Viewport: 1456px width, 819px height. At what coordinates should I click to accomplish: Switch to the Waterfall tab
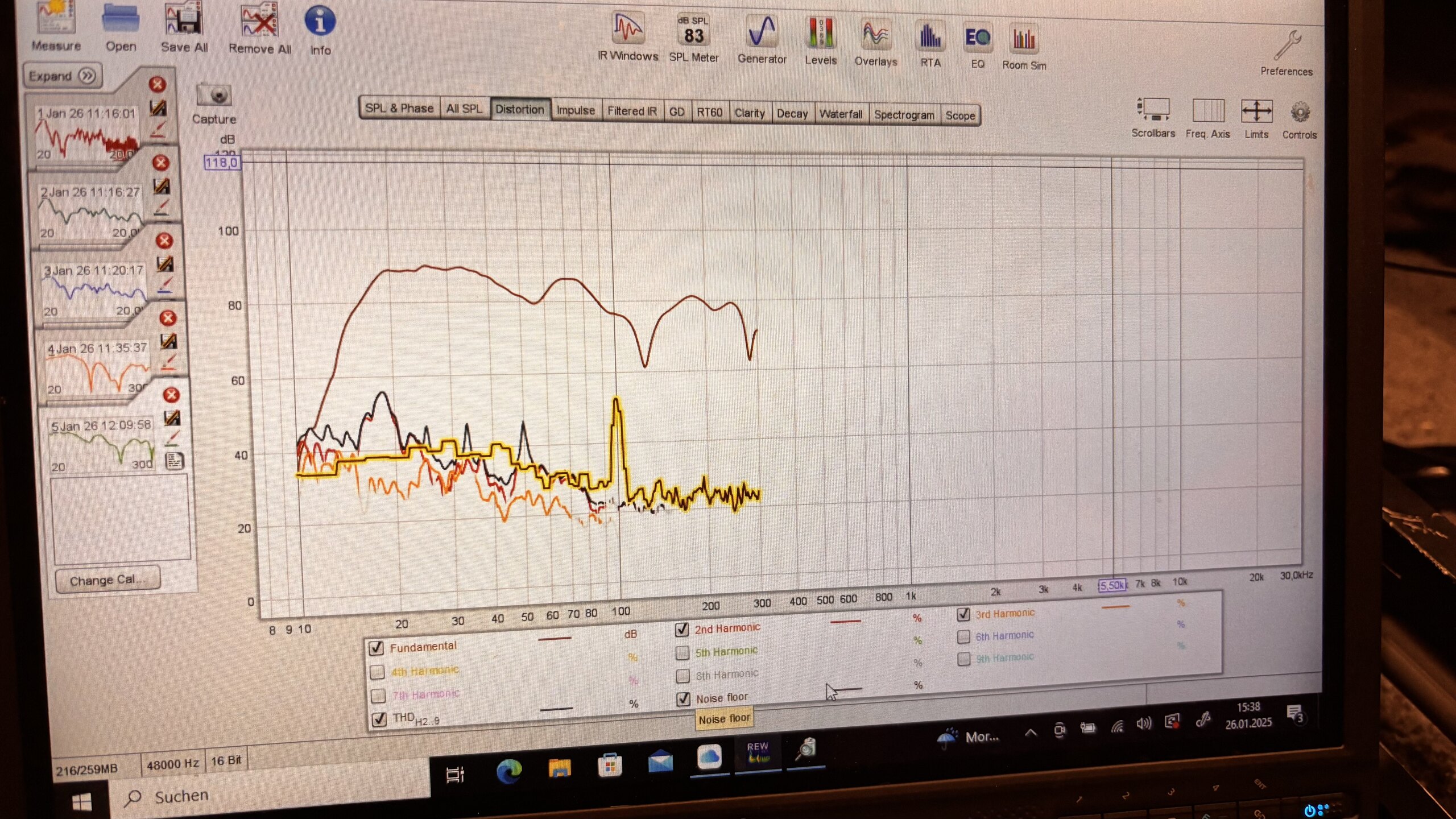[840, 114]
